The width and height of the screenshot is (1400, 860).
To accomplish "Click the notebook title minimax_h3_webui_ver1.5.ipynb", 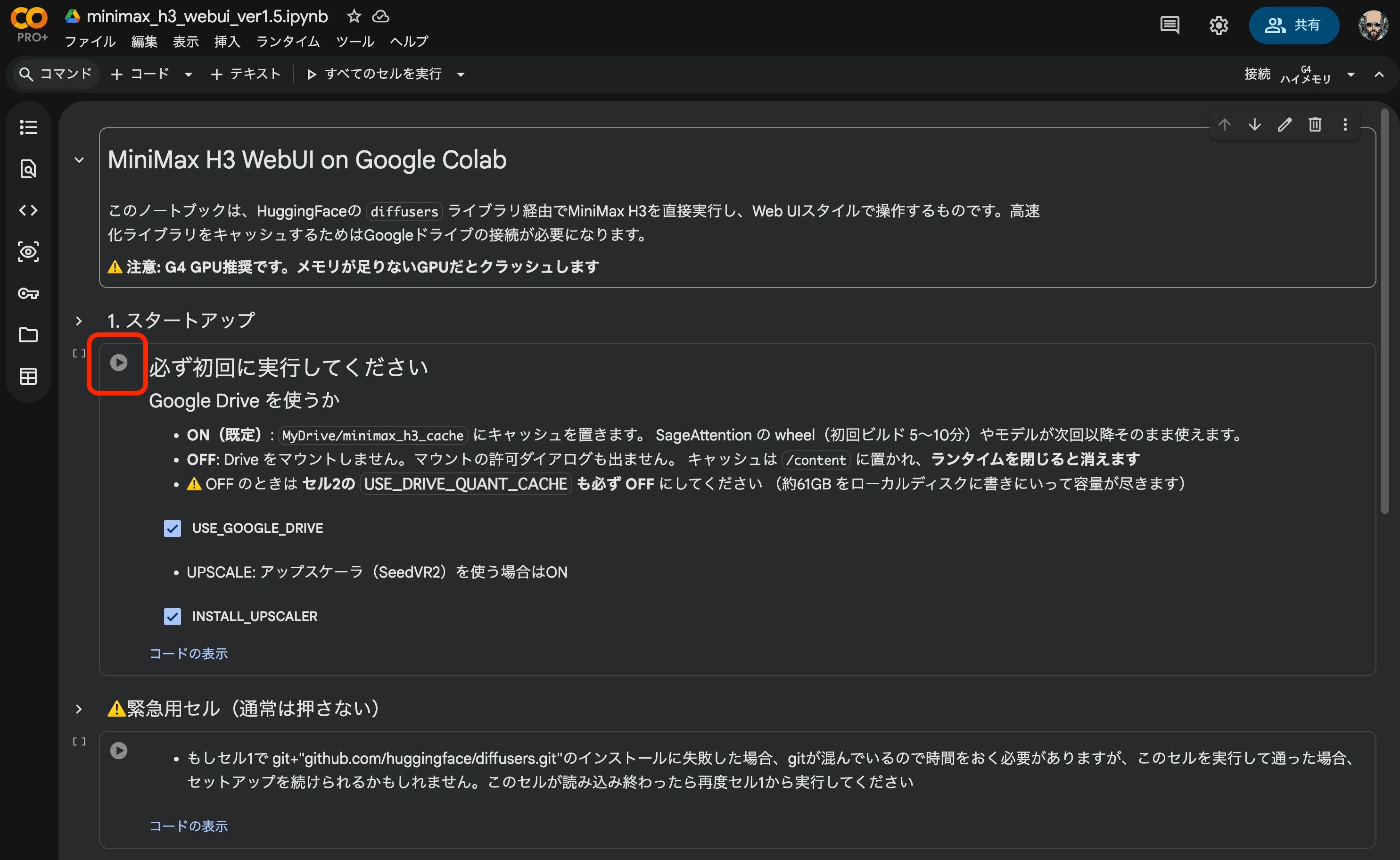I will (x=207, y=16).
